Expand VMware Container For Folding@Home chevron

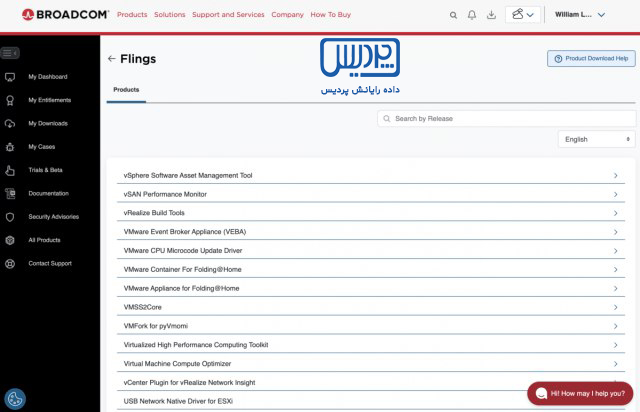pos(616,270)
